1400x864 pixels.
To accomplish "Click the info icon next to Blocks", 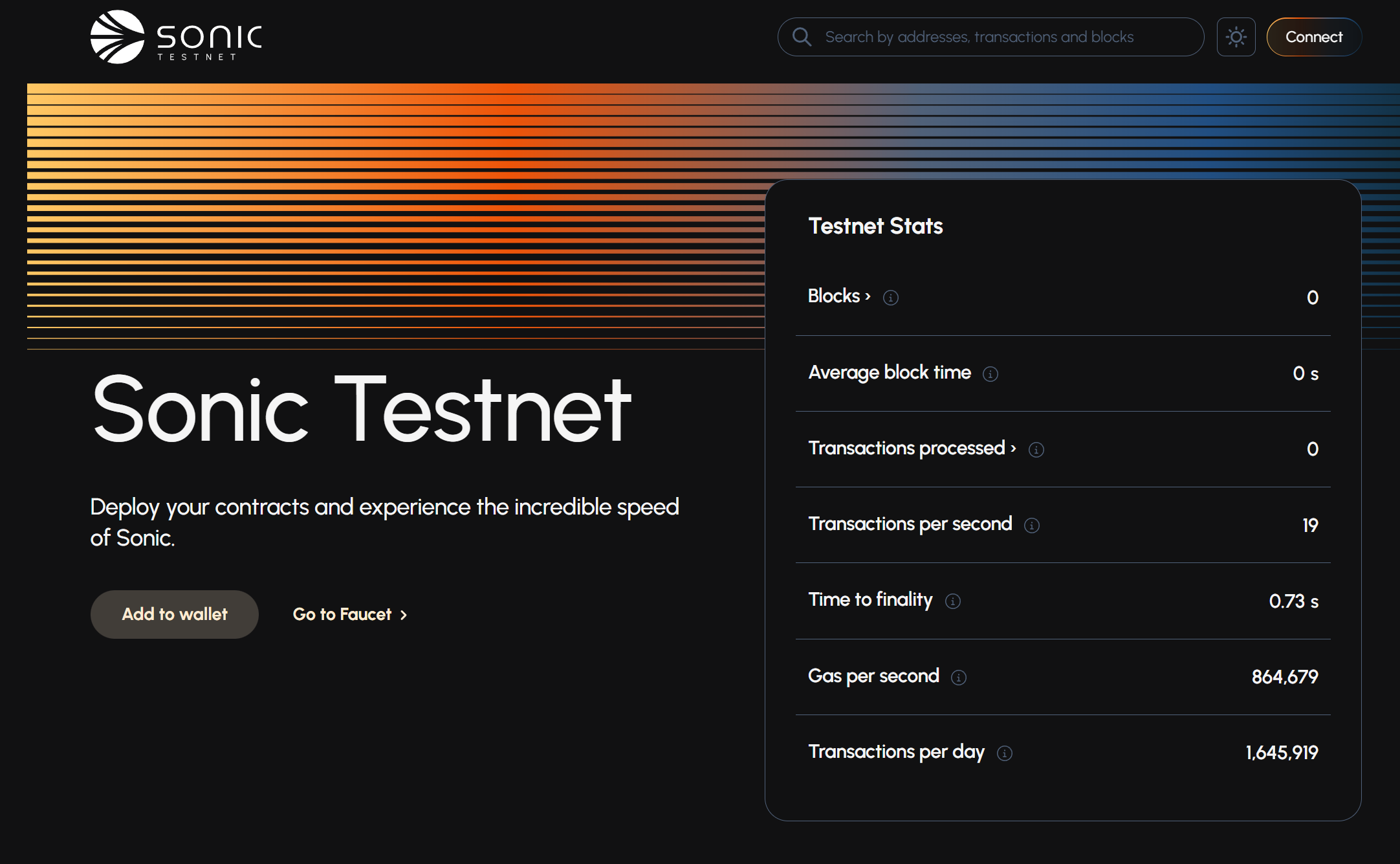I will point(891,298).
